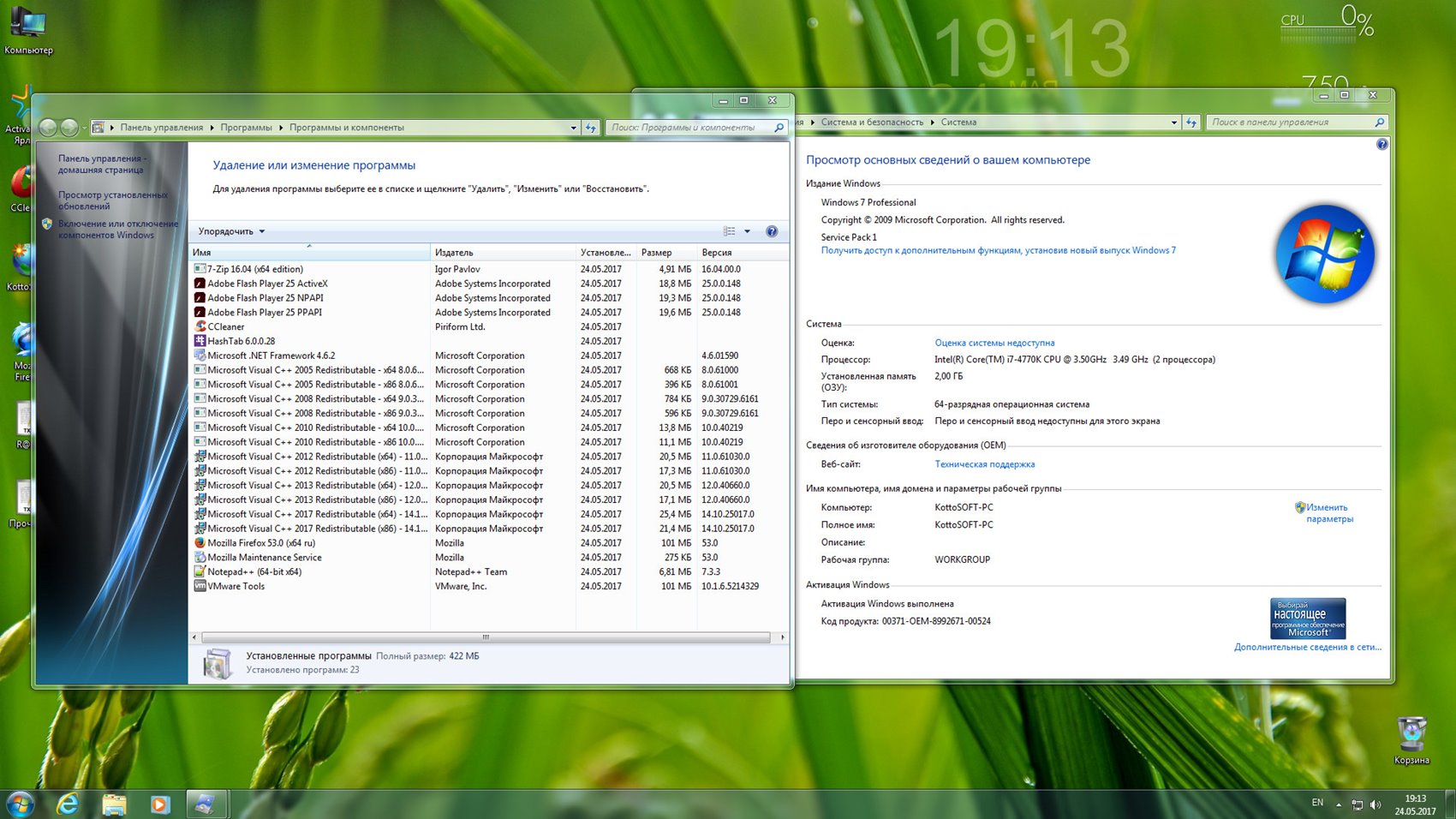Select 7-Zip 16.04 (x64 edition) entry
This screenshot has width=1456, height=819.
pos(255,269)
